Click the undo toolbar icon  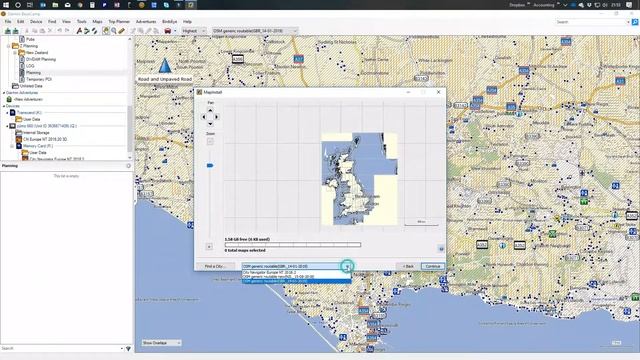click(x=60, y=31)
